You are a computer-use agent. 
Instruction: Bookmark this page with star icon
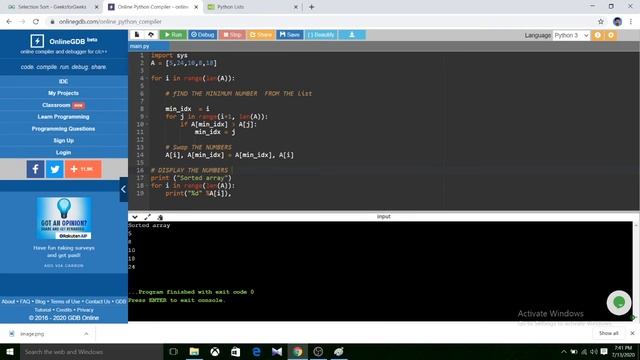point(601,22)
